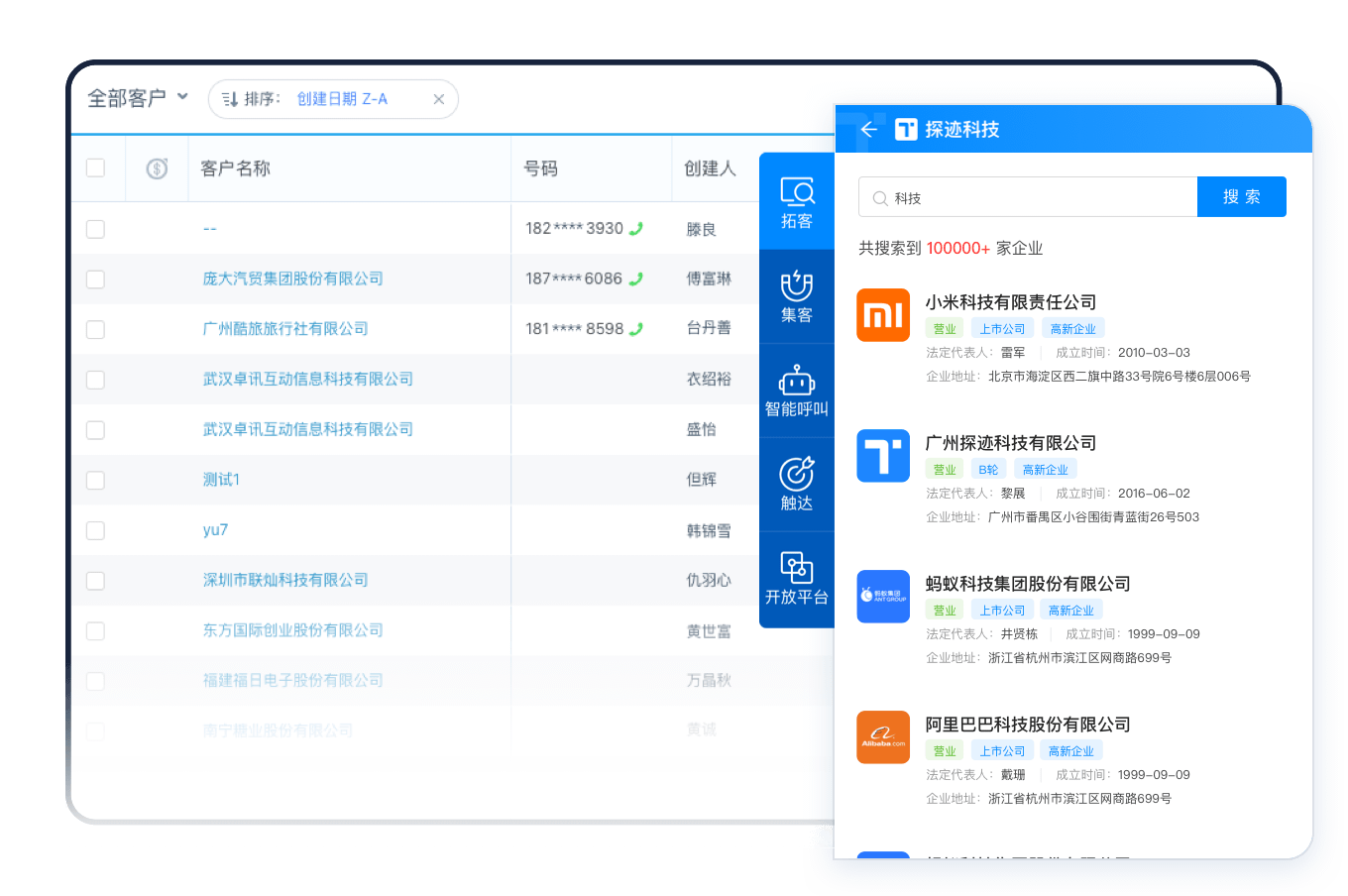Call the number 181****8598 via phone icon
Screen dimensions: 1348x896
636,328
